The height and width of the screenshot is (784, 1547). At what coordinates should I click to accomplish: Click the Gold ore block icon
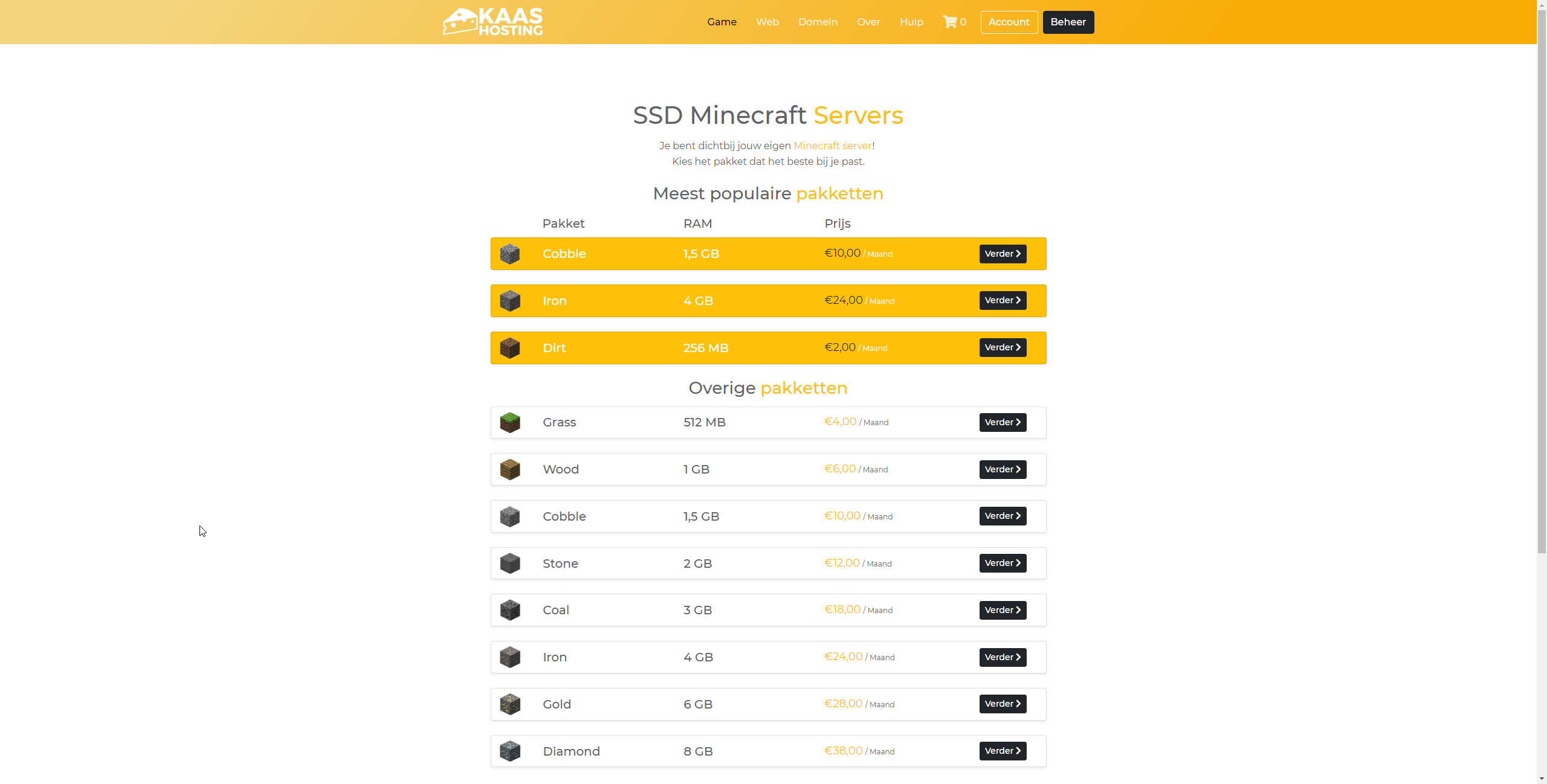click(x=510, y=704)
